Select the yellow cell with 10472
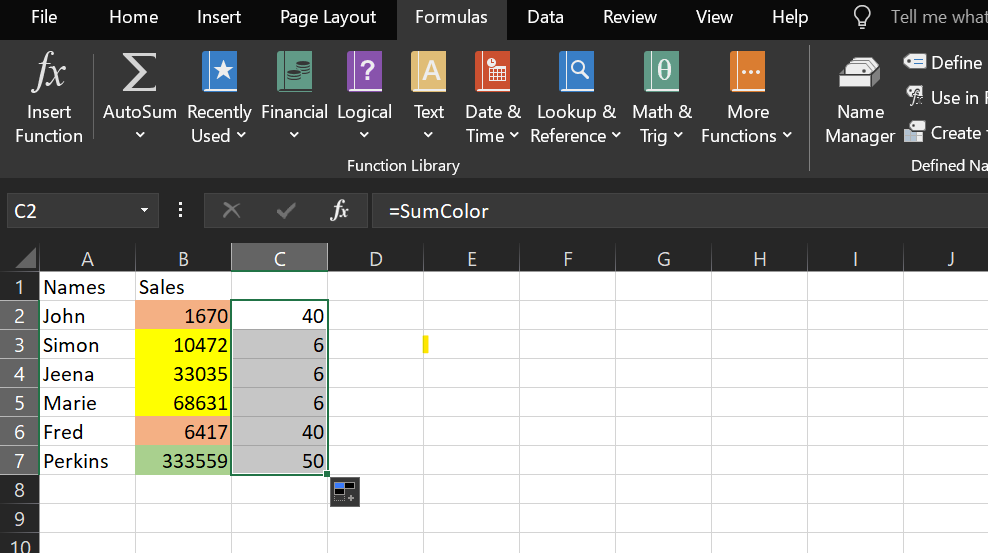This screenshot has width=988, height=553. 183,345
